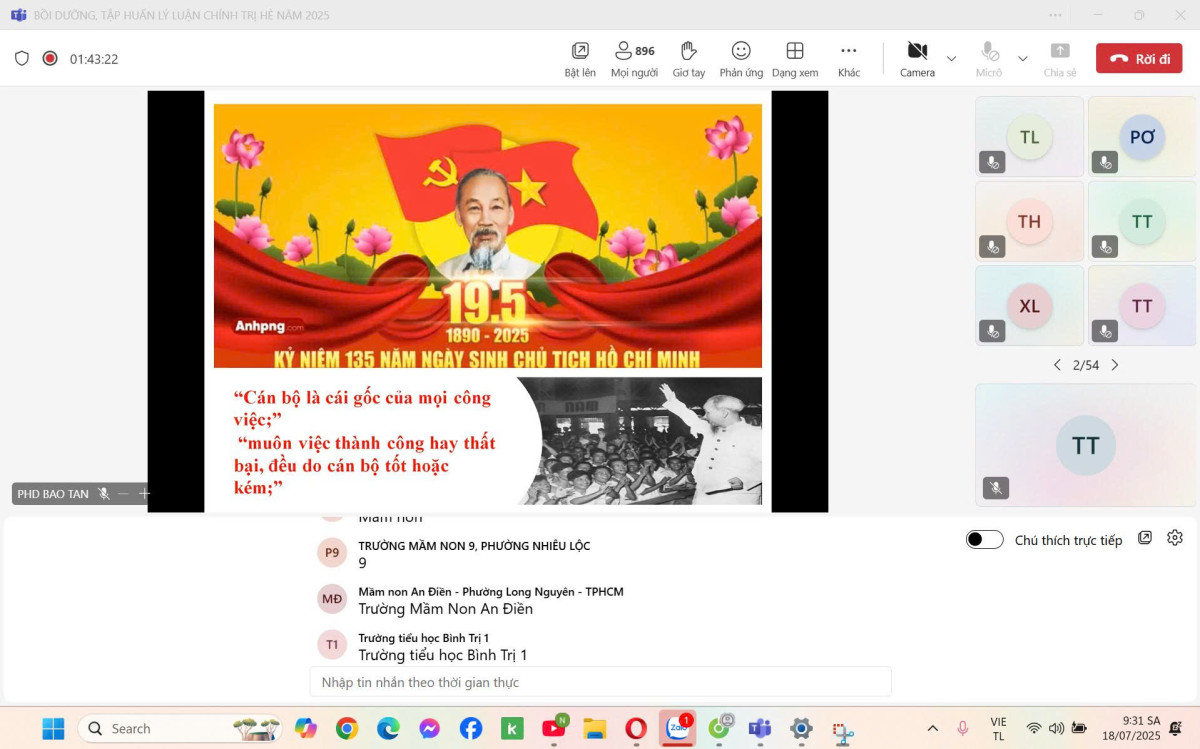Click the recording indicator icon
Screen dimensions: 1200x749
[x=50, y=59]
